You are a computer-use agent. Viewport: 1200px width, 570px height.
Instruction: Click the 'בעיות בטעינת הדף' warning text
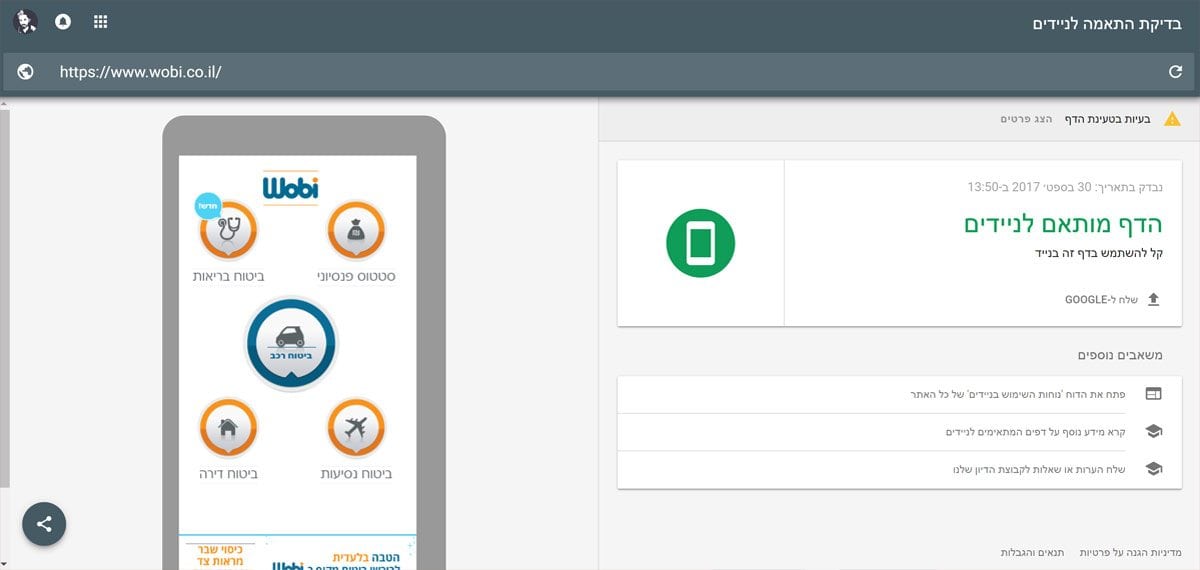(1107, 119)
